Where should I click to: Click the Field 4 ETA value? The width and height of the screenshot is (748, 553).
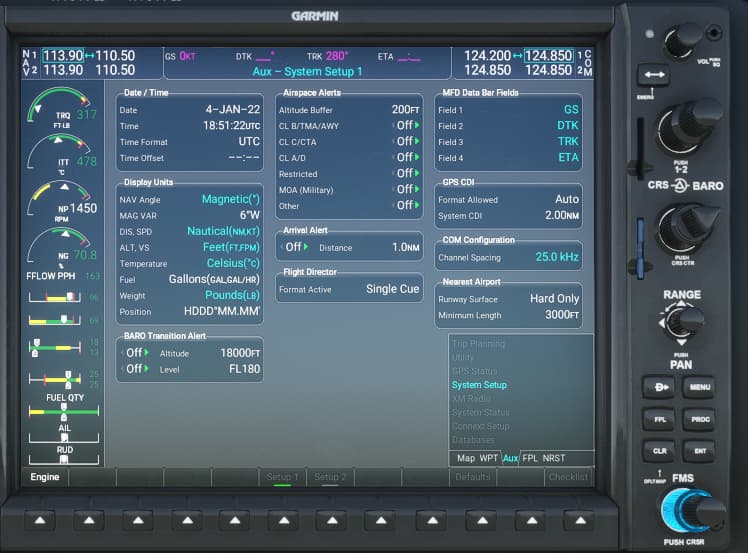pyautogui.click(x=569, y=157)
